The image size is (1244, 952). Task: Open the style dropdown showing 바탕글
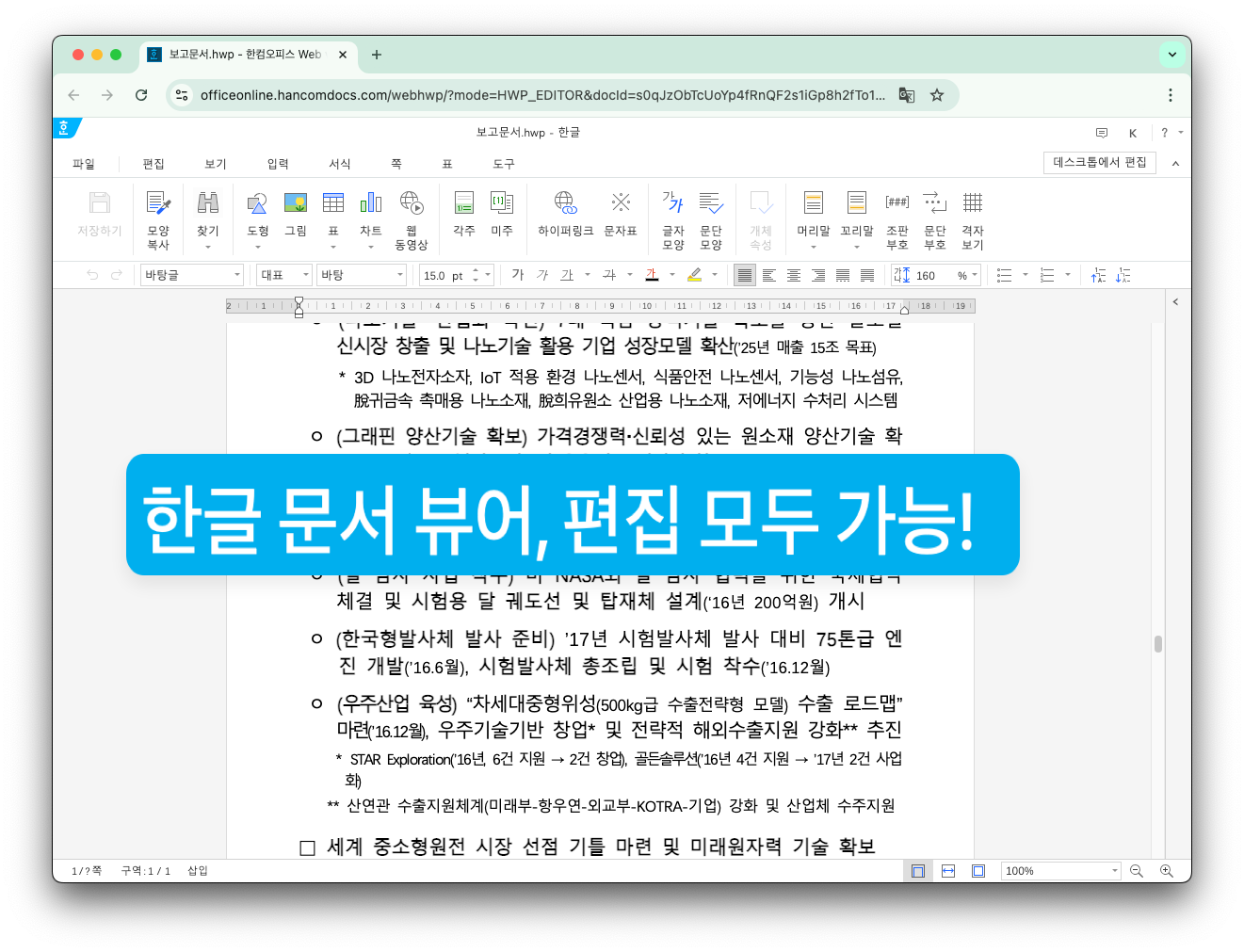coord(192,275)
